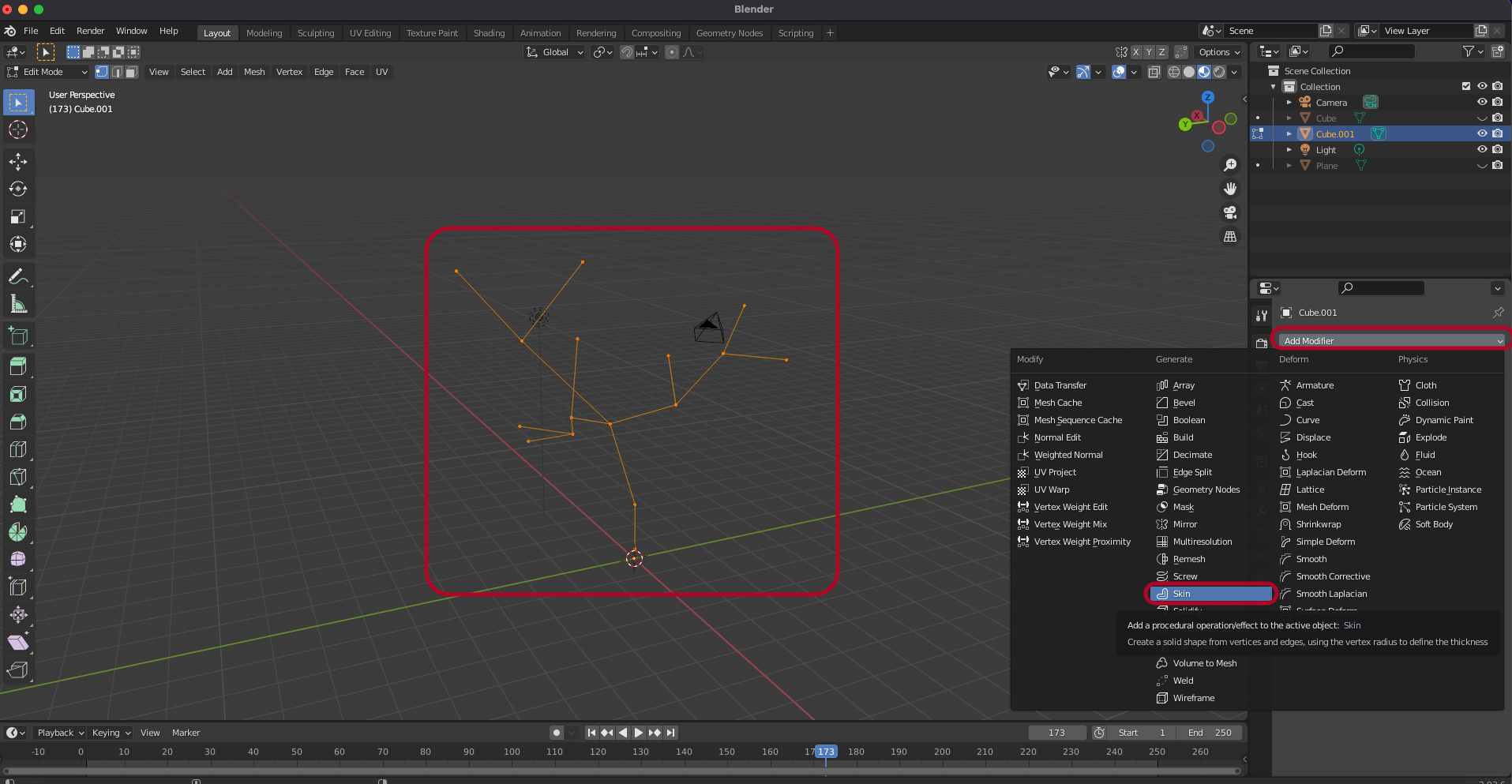The image size is (1512, 784).
Task: Choose the Wireframe modifier
Action: [1193, 698]
